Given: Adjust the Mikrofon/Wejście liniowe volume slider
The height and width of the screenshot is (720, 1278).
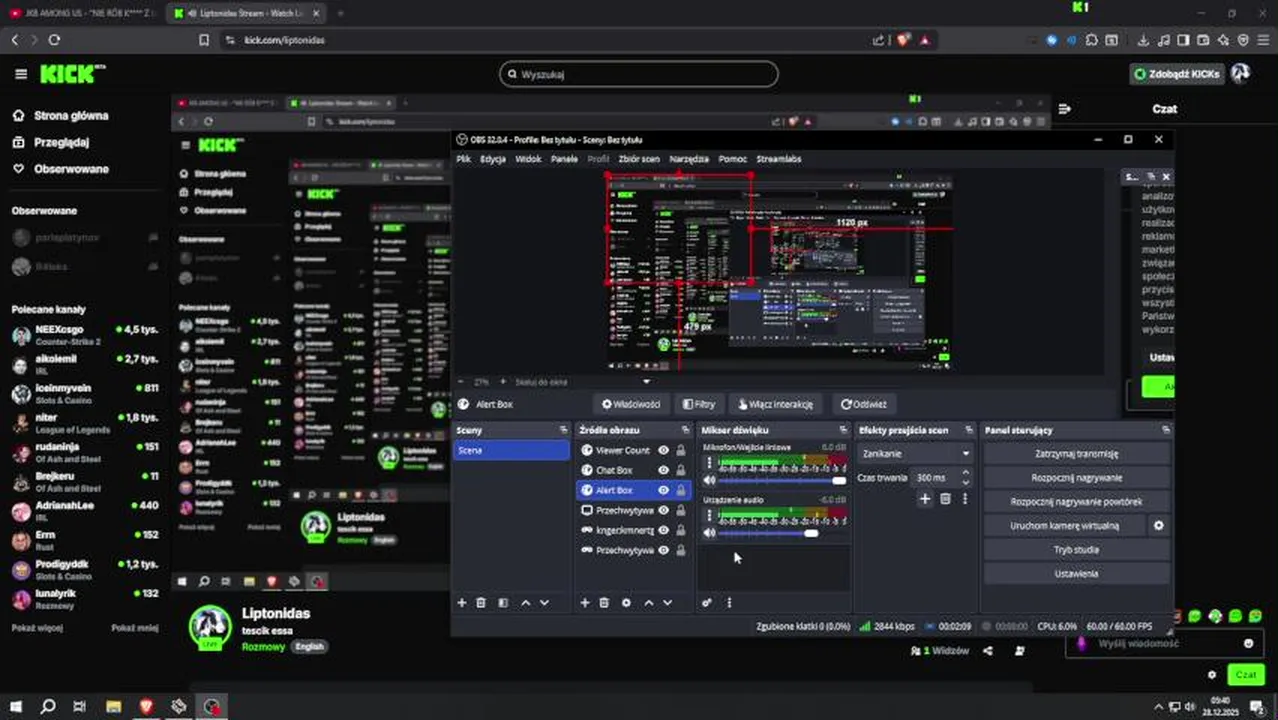Looking at the screenshot, I should [783, 481].
